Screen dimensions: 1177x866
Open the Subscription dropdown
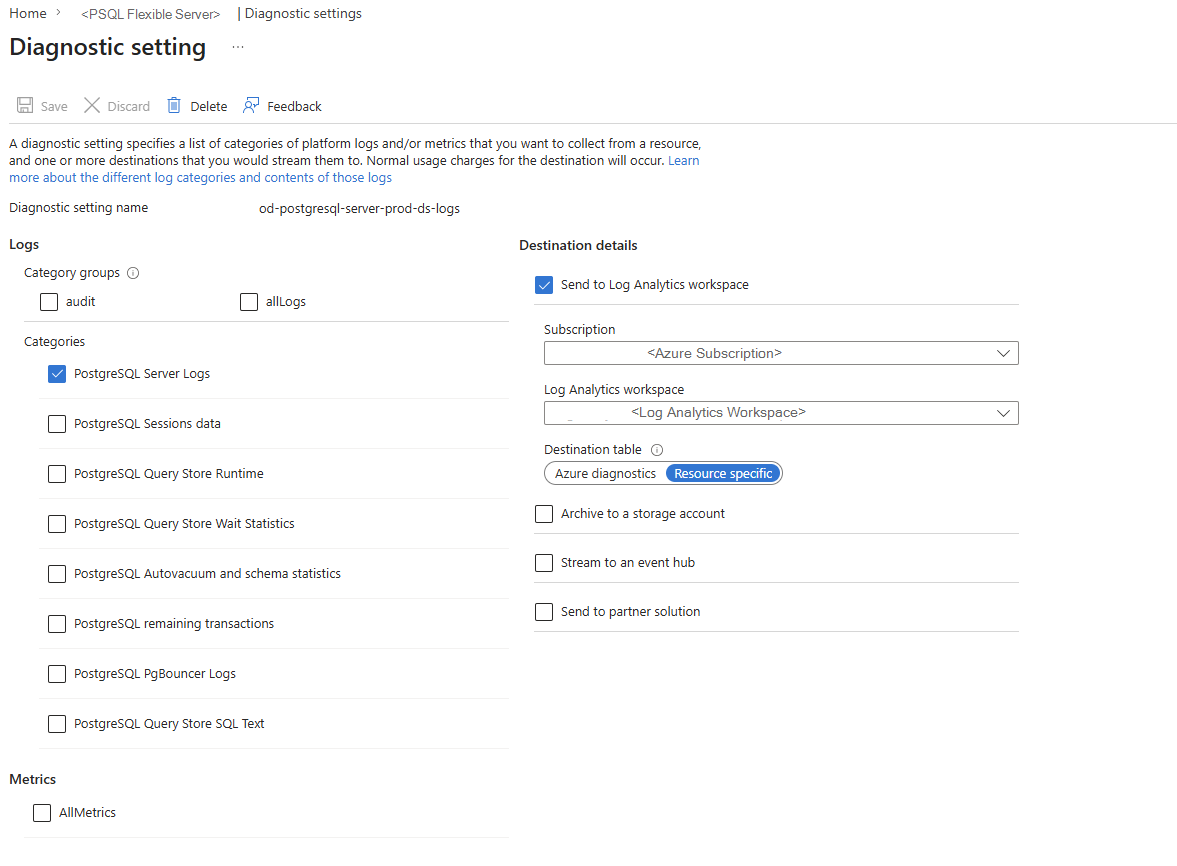pyautogui.click(x=781, y=353)
